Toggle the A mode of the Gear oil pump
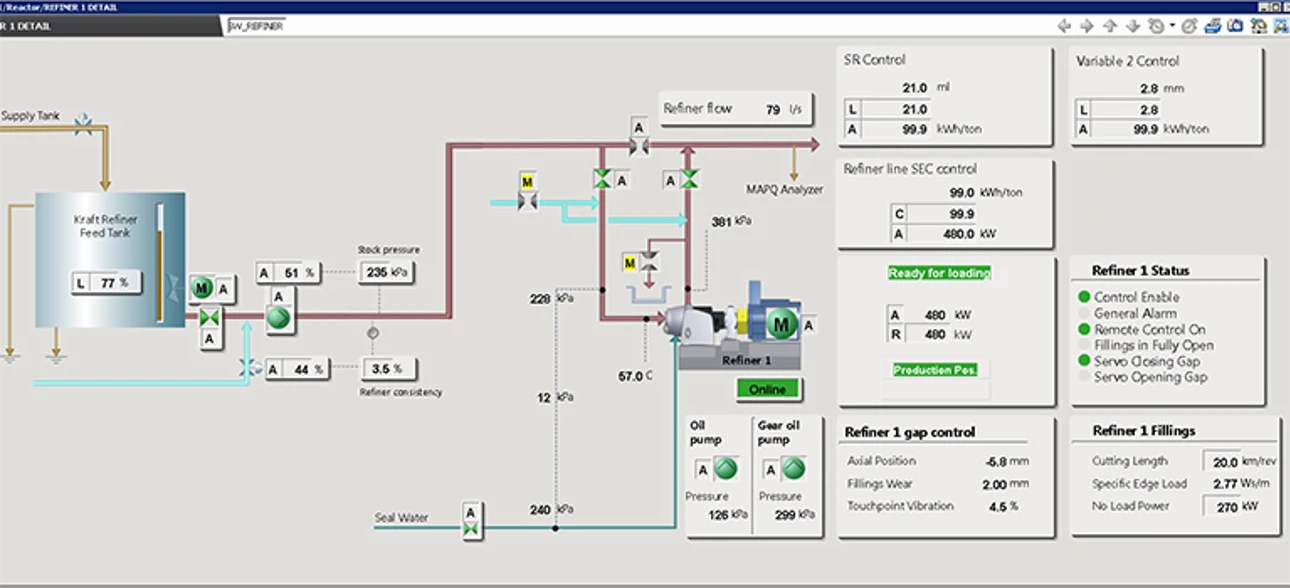Image resolution: width=1290 pixels, height=588 pixels. click(770, 470)
